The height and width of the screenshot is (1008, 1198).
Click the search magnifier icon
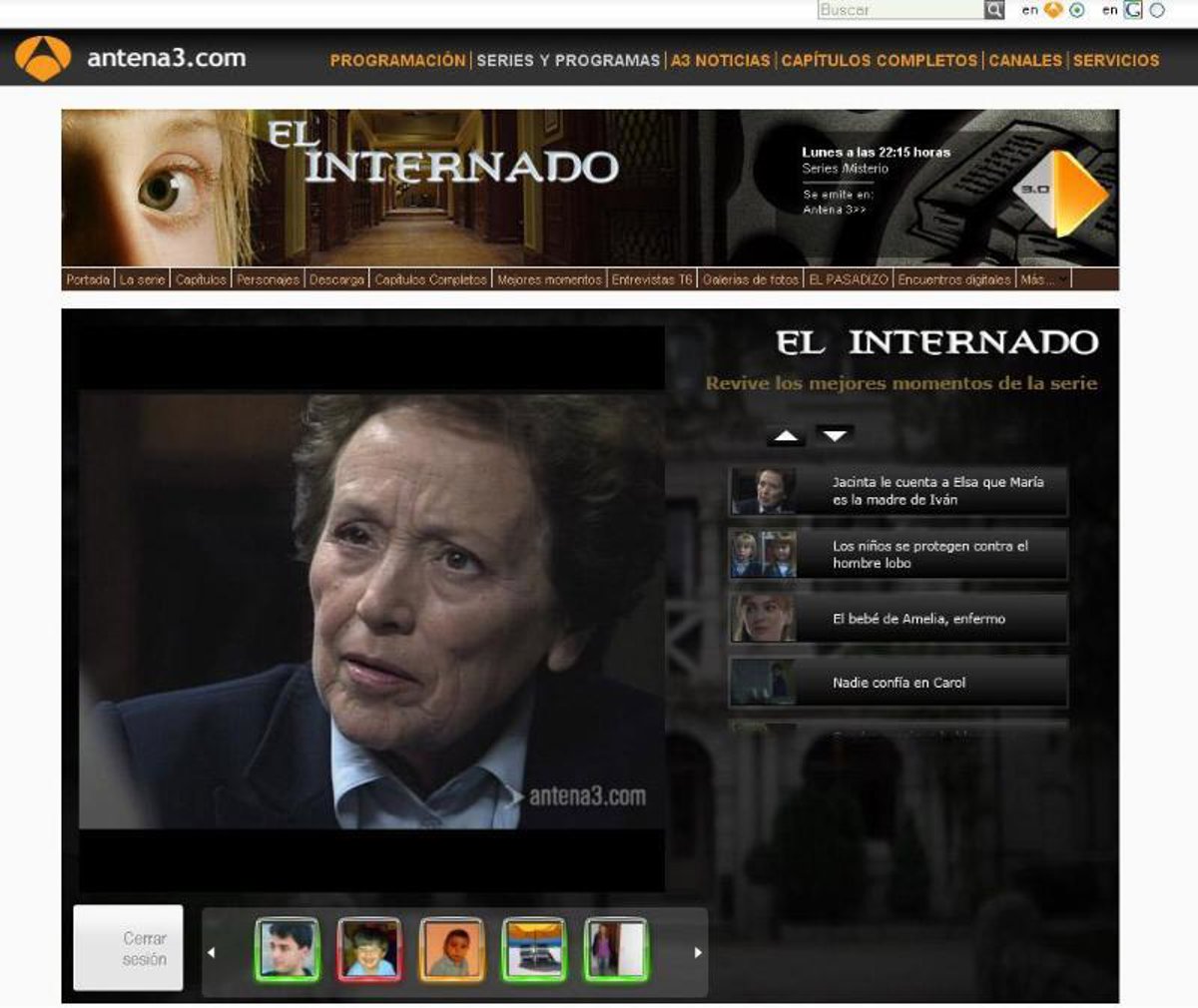click(x=994, y=10)
